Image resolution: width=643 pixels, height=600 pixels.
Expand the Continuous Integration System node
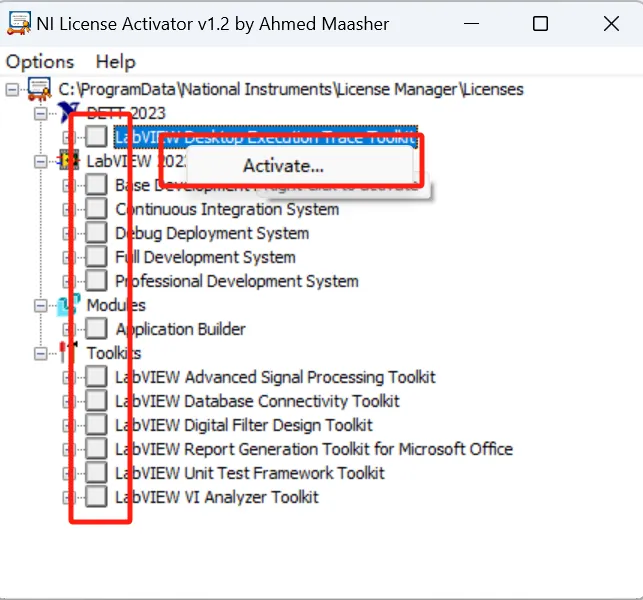(67, 210)
